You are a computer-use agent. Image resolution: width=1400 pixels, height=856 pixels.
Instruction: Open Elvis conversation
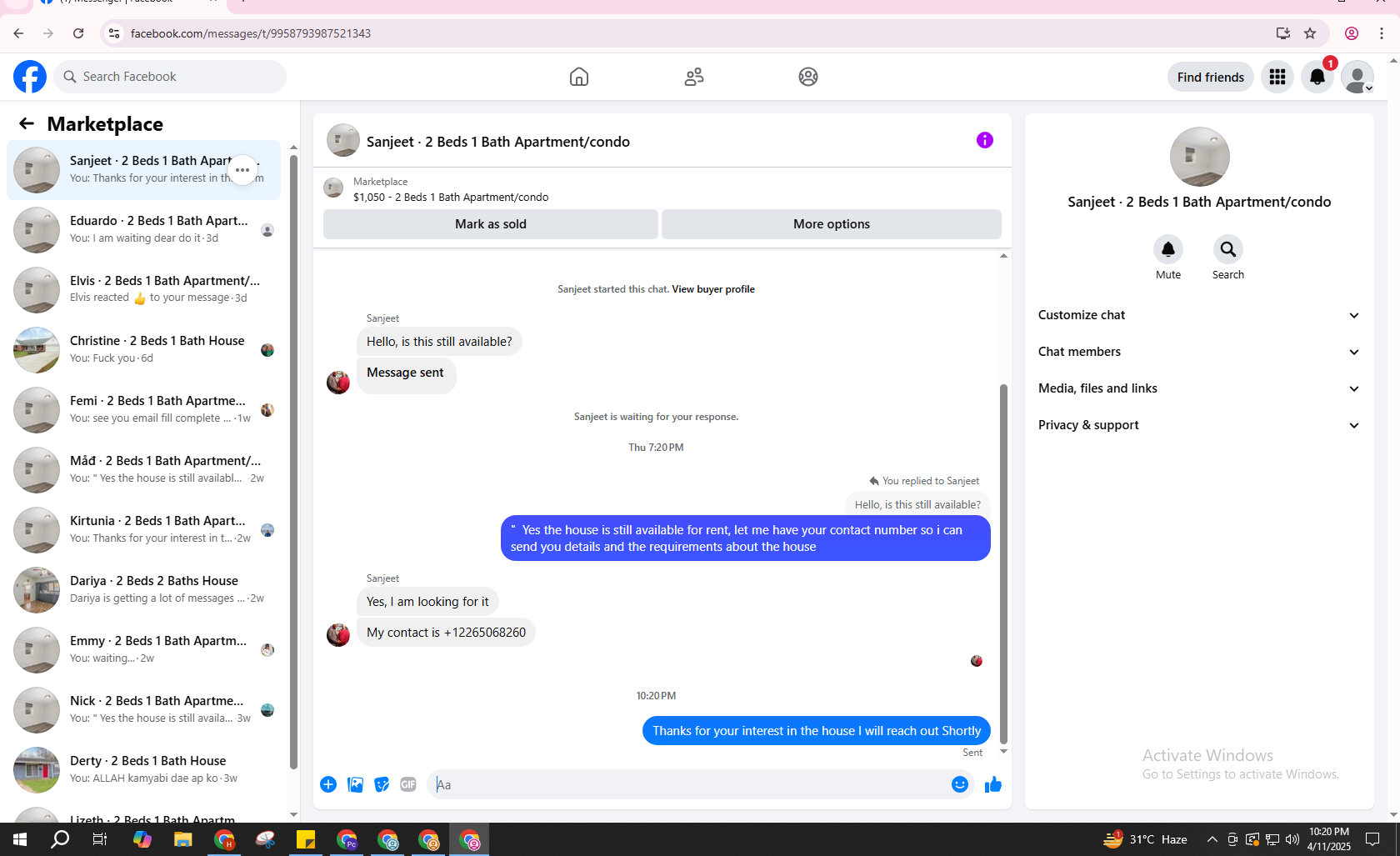pyautogui.click(x=144, y=290)
